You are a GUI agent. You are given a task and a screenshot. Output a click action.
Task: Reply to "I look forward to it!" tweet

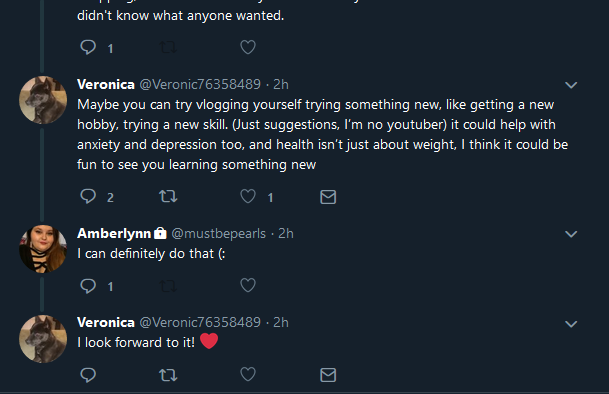88,375
